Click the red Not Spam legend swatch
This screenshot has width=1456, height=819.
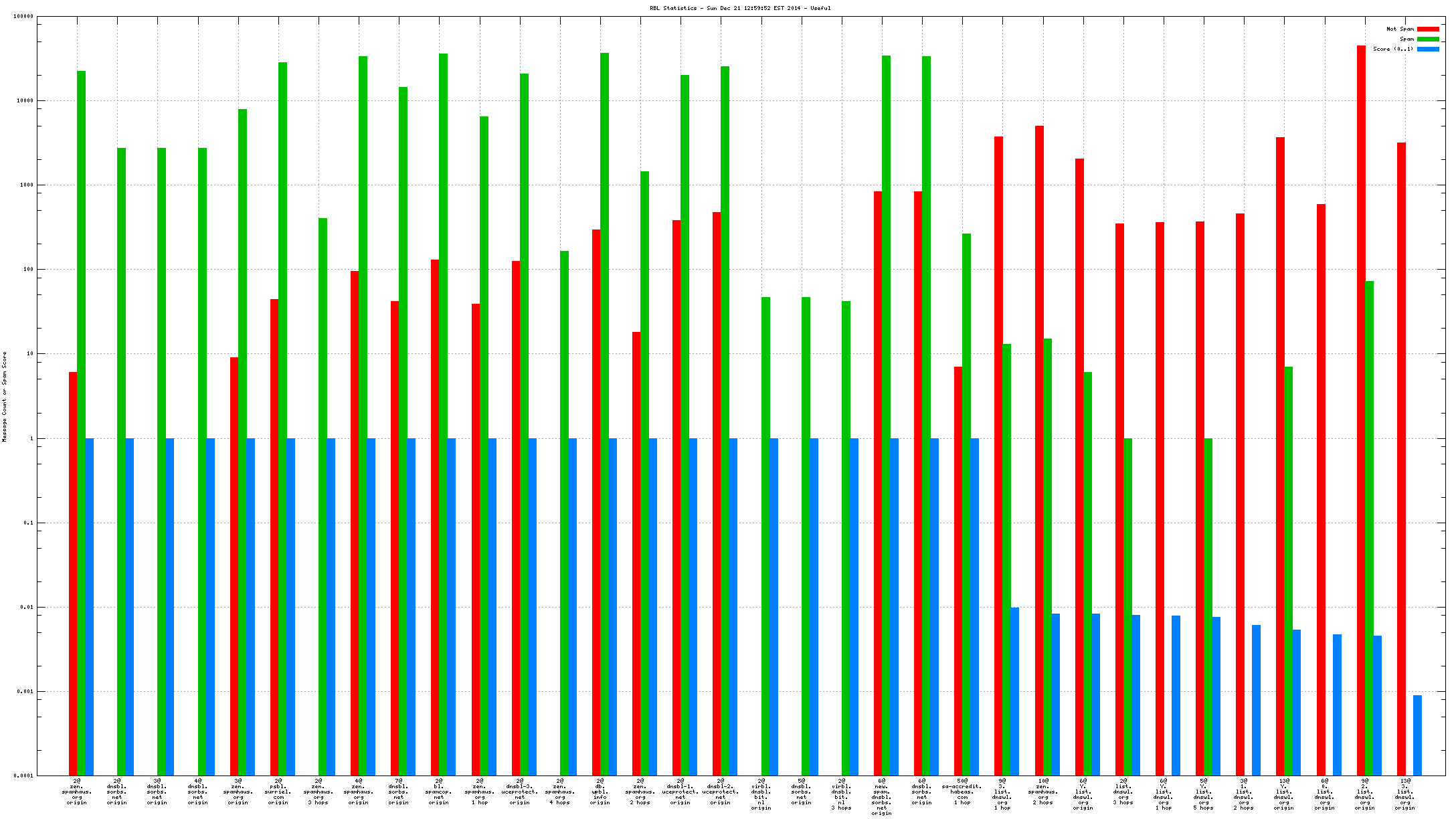point(1427,29)
